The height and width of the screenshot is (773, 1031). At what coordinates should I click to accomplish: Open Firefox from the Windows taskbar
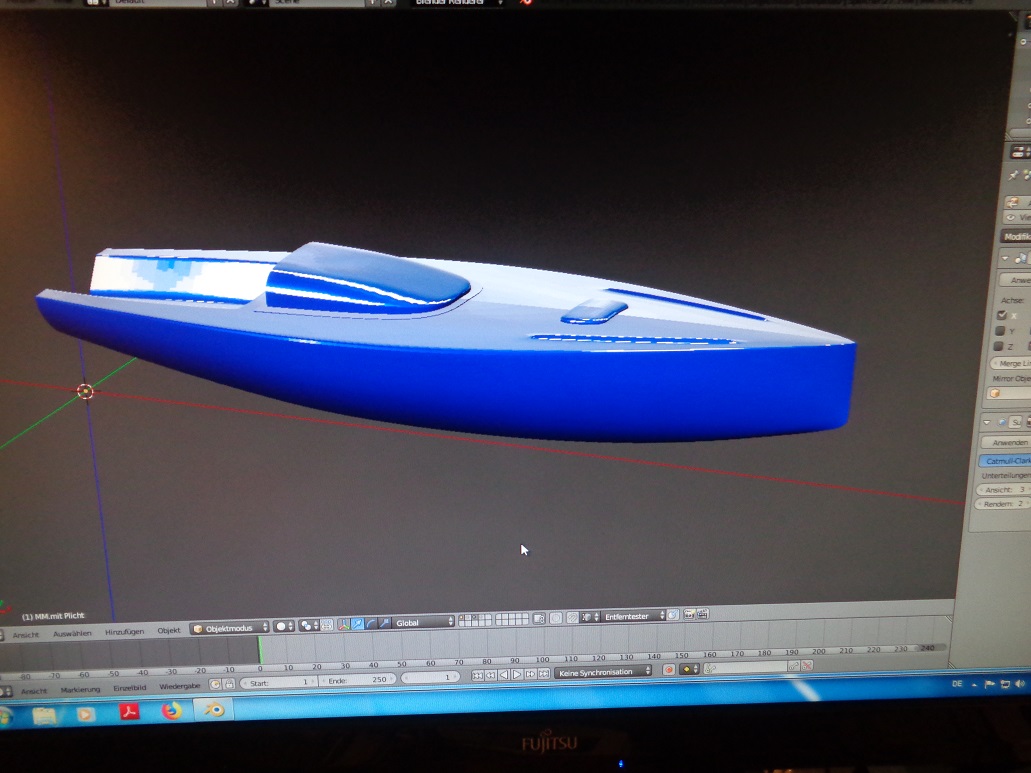click(172, 712)
